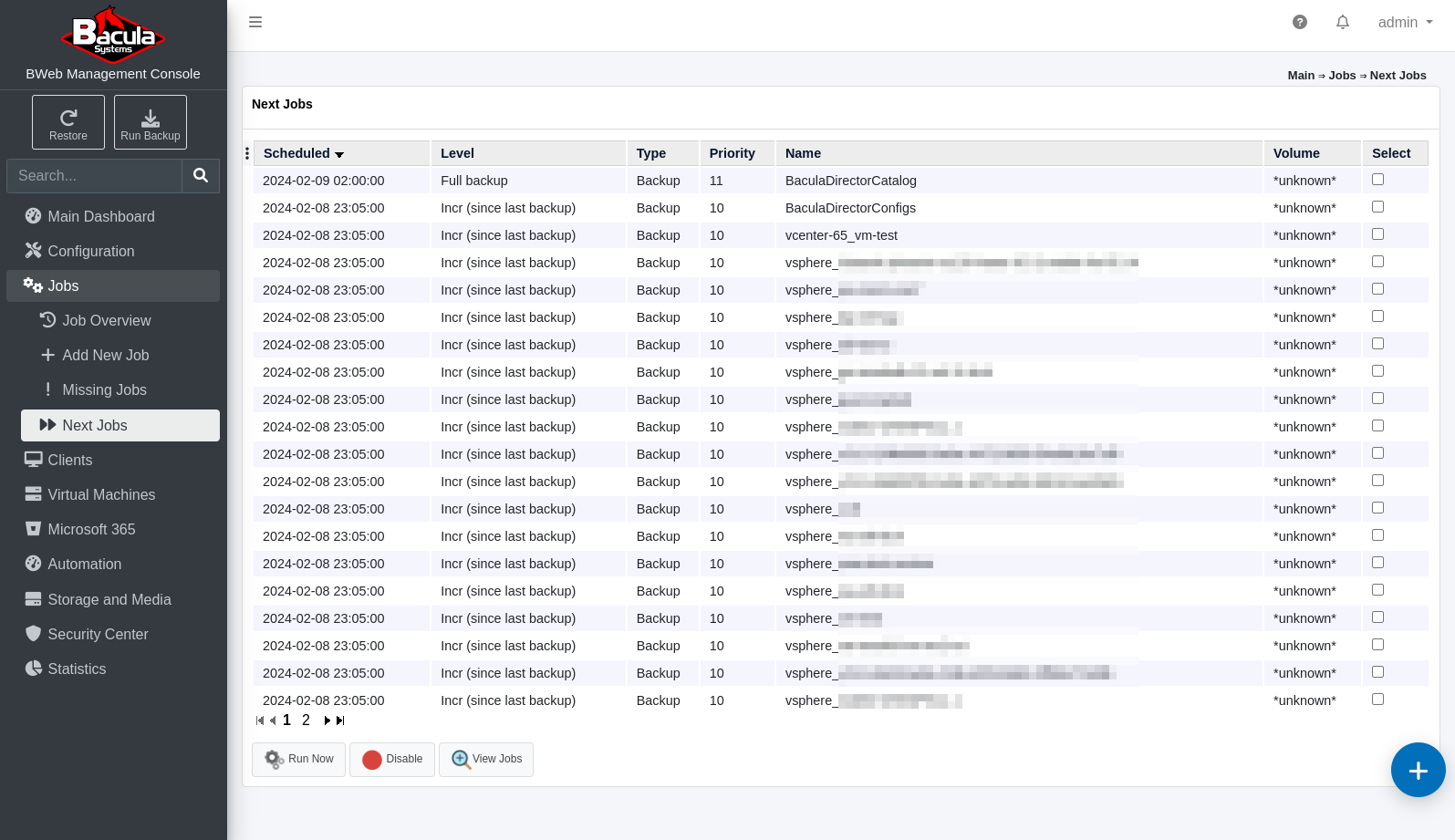Toggle sidebar with hamburger menu icon

pos(255,22)
